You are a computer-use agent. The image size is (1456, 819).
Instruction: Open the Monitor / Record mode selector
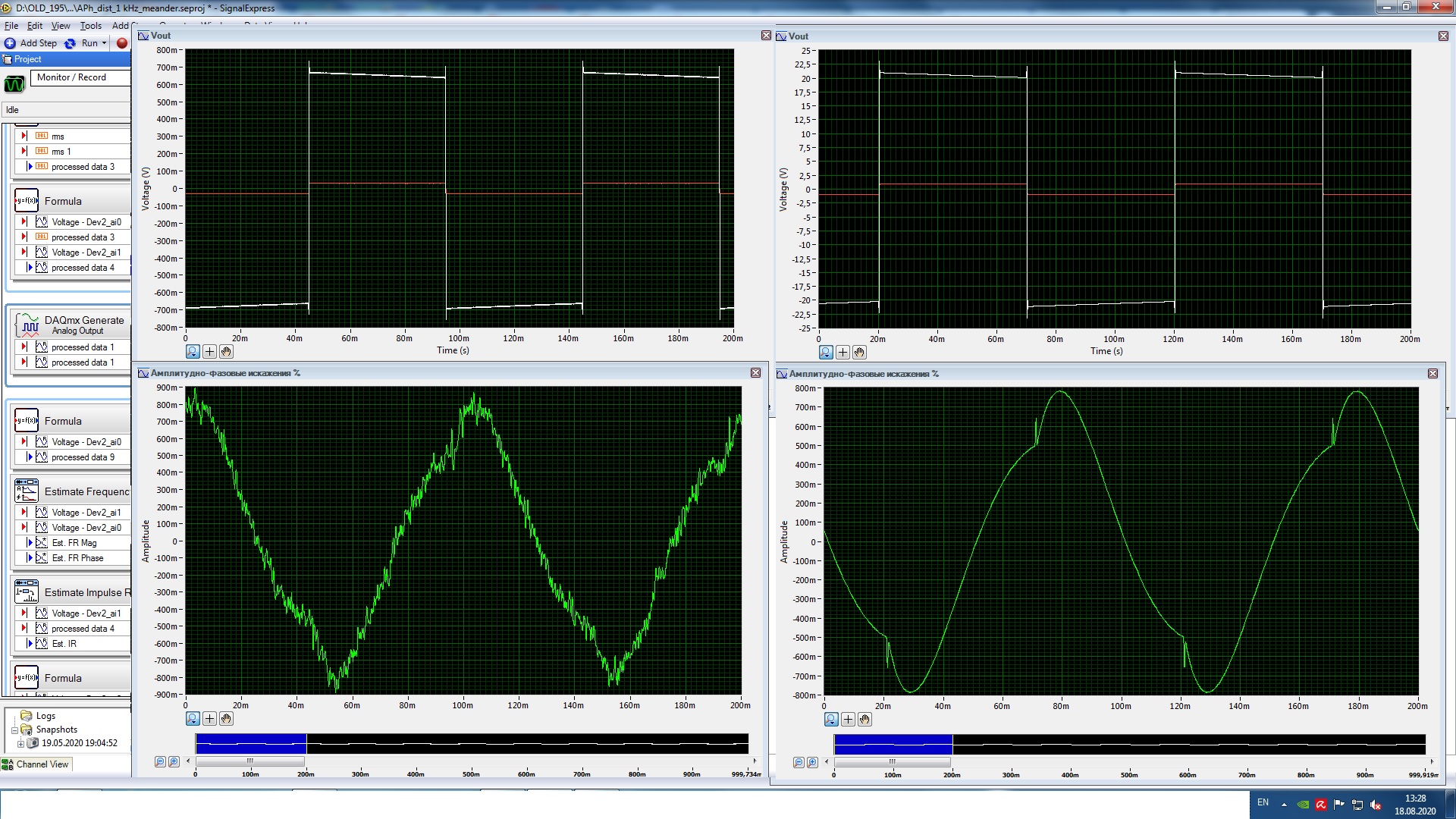[80, 77]
